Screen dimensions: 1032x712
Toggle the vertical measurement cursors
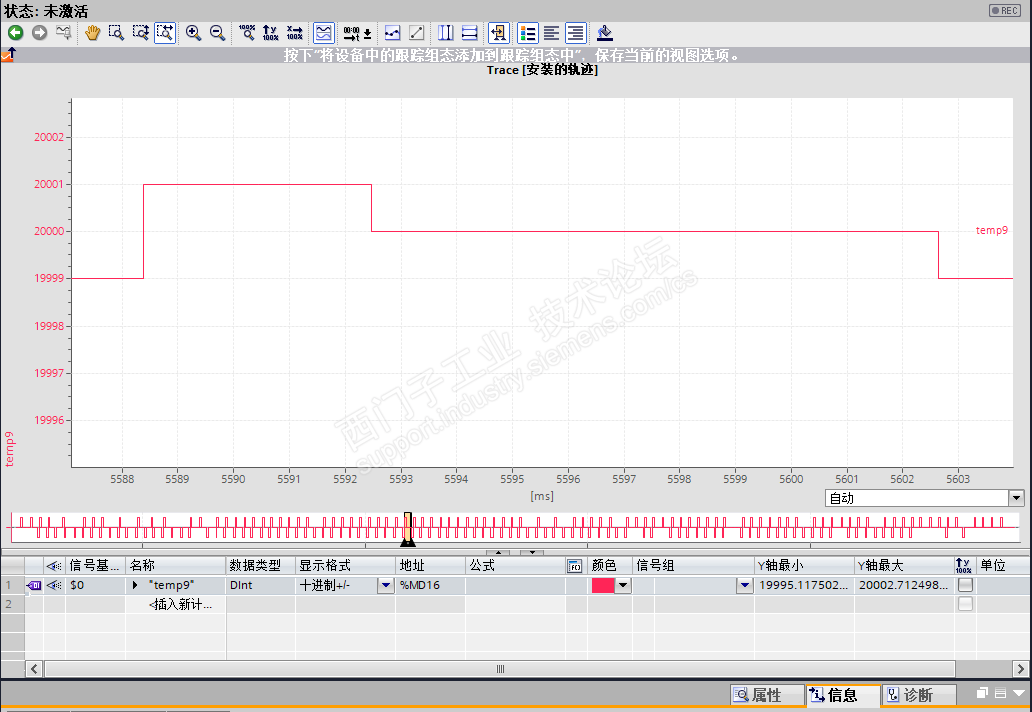(x=446, y=32)
